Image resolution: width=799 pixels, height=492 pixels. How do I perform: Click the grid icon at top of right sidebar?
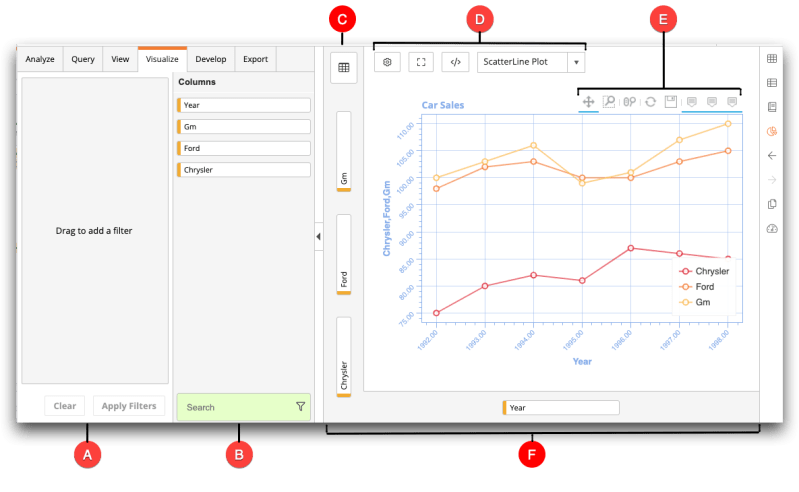click(771, 59)
